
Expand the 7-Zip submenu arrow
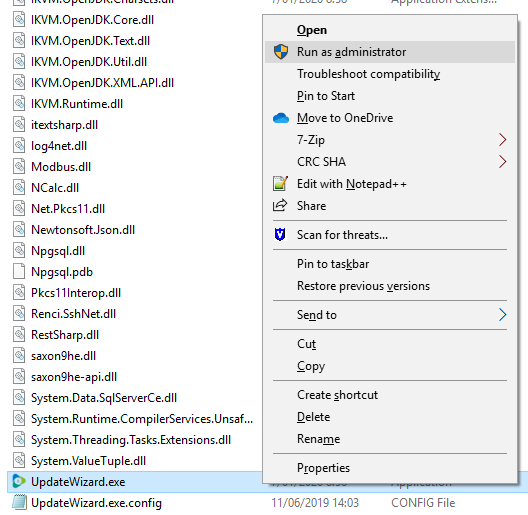click(x=502, y=139)
